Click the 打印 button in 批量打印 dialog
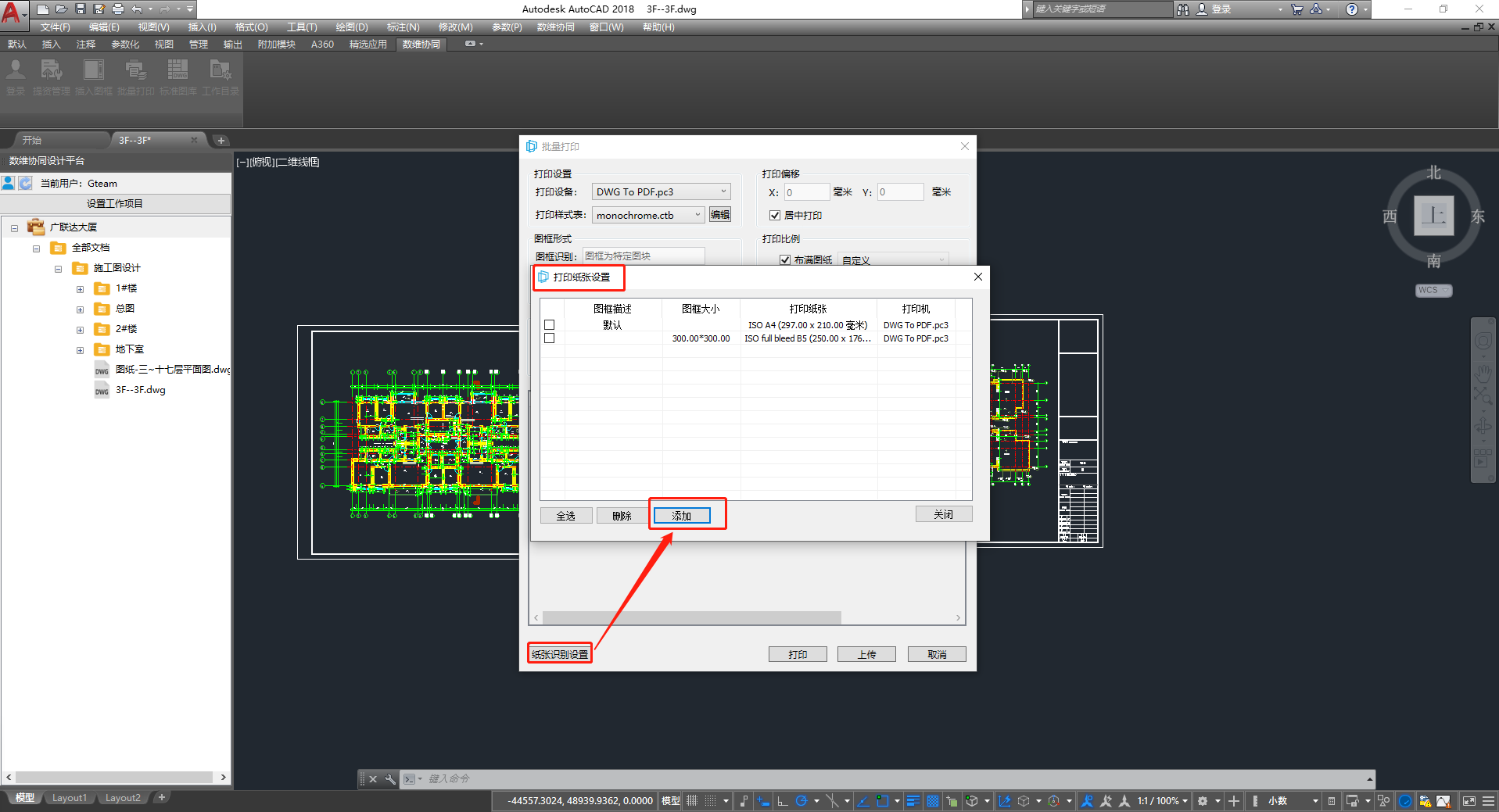Viewport: 1499px width, 812px height. point(798,654)
